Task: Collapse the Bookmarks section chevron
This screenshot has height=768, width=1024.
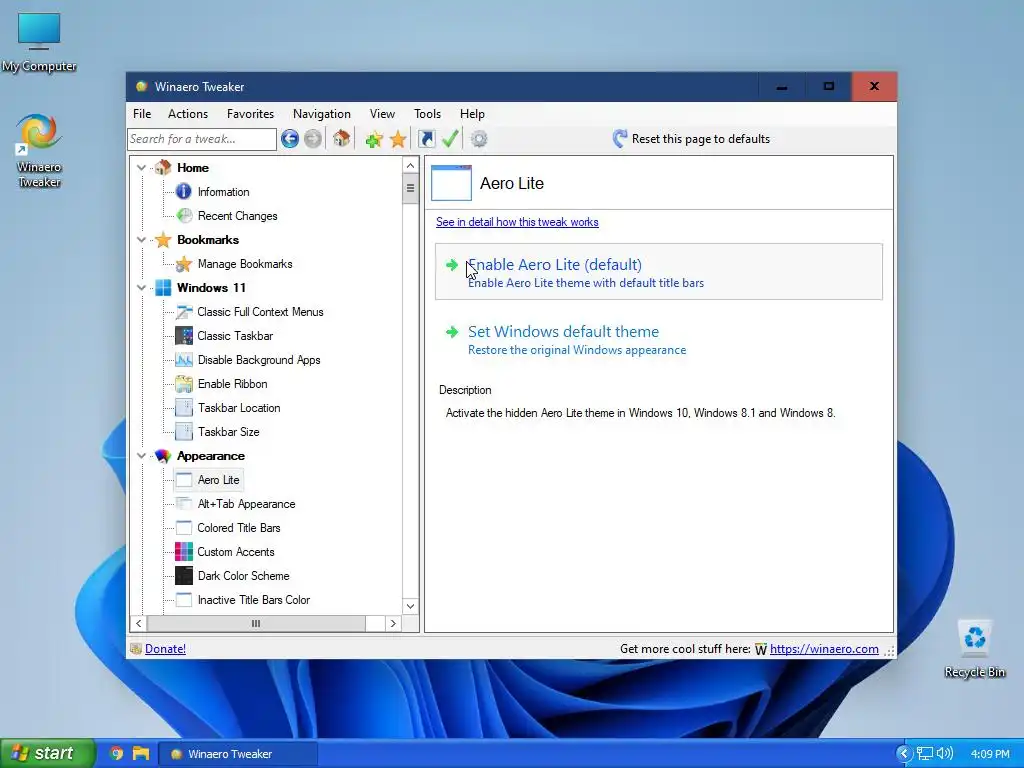Action: point(141,240)
